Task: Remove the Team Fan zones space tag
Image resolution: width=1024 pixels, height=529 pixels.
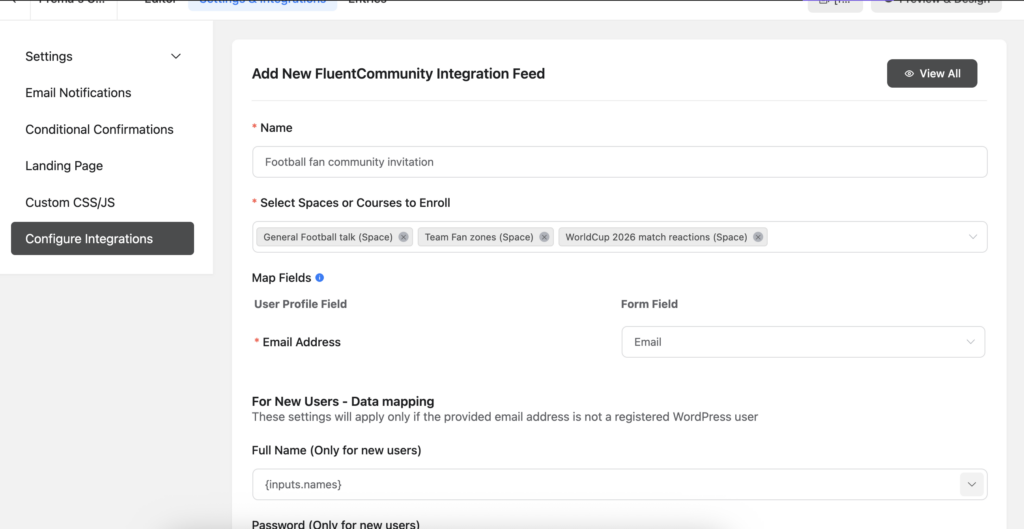Action: (544, 237)
